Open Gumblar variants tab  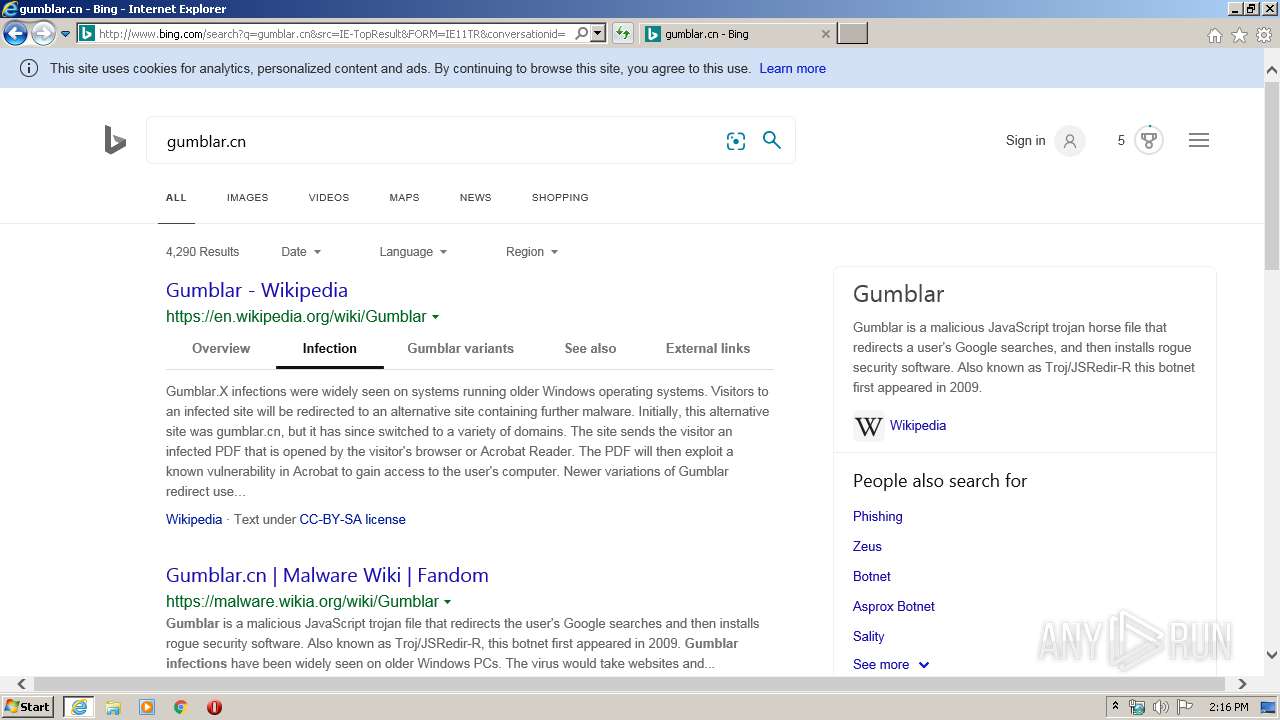click(x=460, y=348)
